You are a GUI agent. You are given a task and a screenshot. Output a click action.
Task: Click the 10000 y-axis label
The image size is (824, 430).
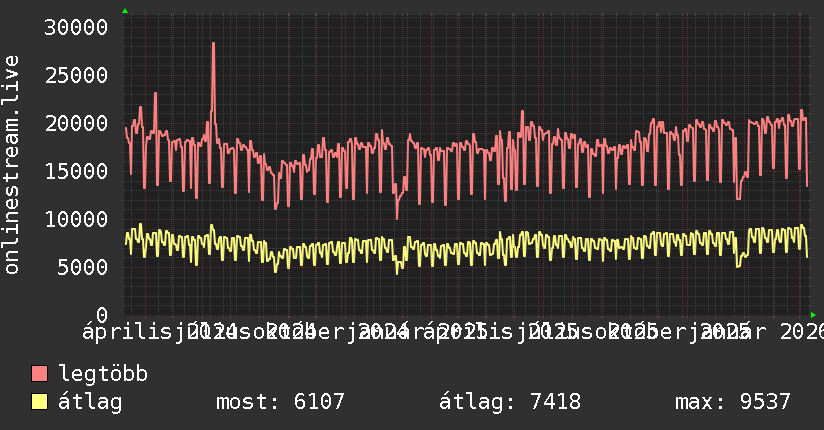[76, 219]
